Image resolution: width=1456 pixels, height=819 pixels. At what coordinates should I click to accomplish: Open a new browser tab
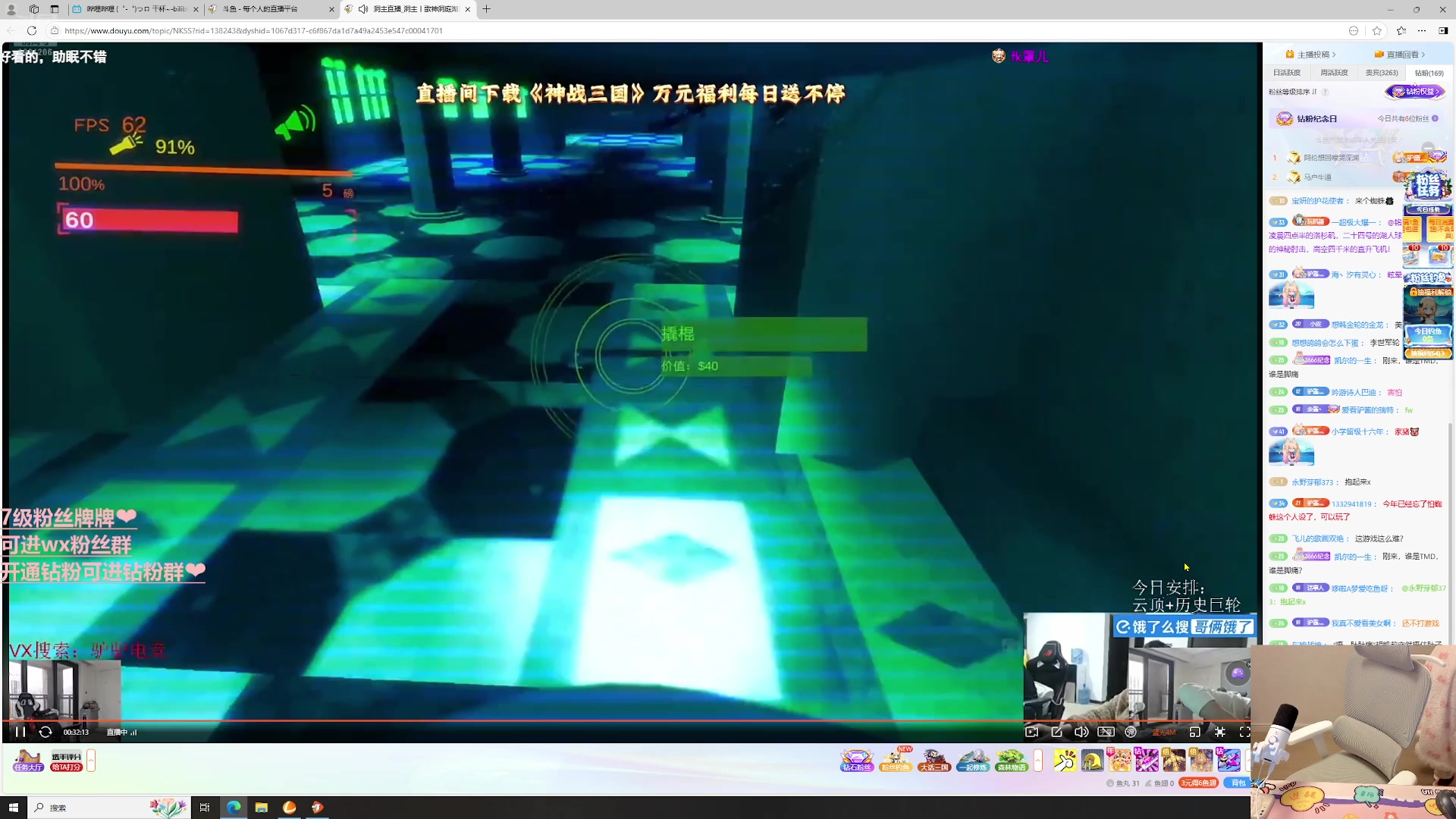486,9
